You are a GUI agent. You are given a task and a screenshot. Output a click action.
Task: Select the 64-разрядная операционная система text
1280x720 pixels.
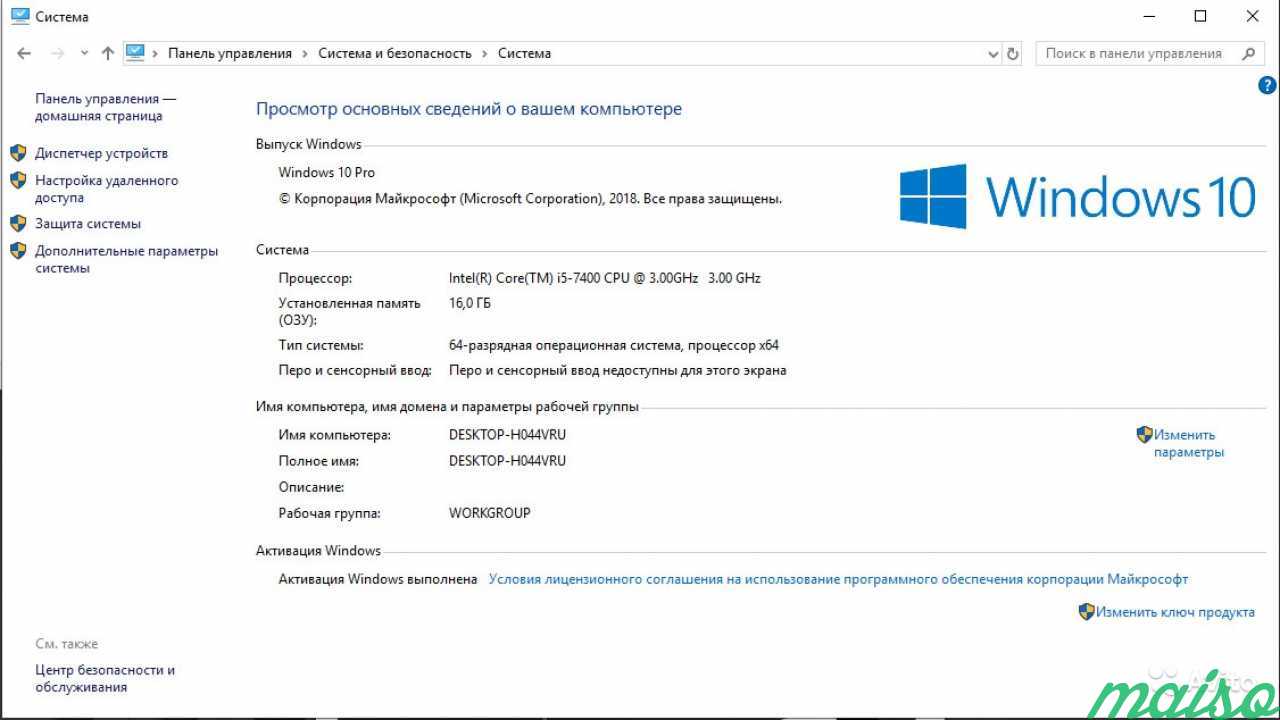(x=614, y=345)
